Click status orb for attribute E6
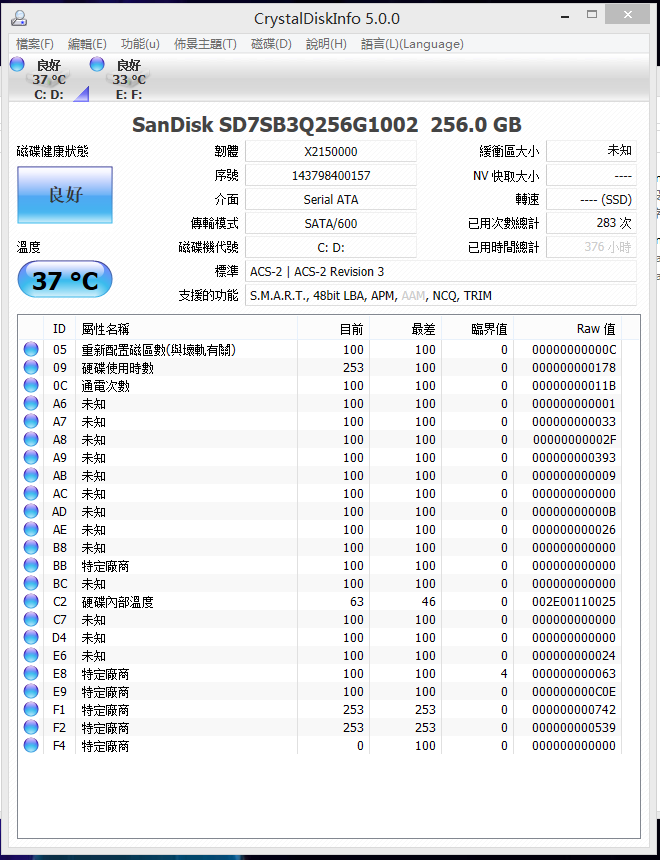The image size is (660, 860). click(31, 655)
